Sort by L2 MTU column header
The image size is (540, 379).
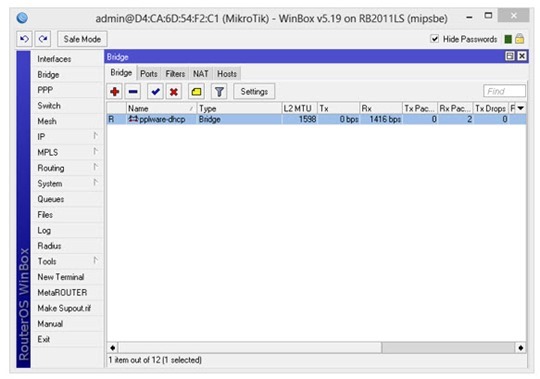(x=299, y=108)
